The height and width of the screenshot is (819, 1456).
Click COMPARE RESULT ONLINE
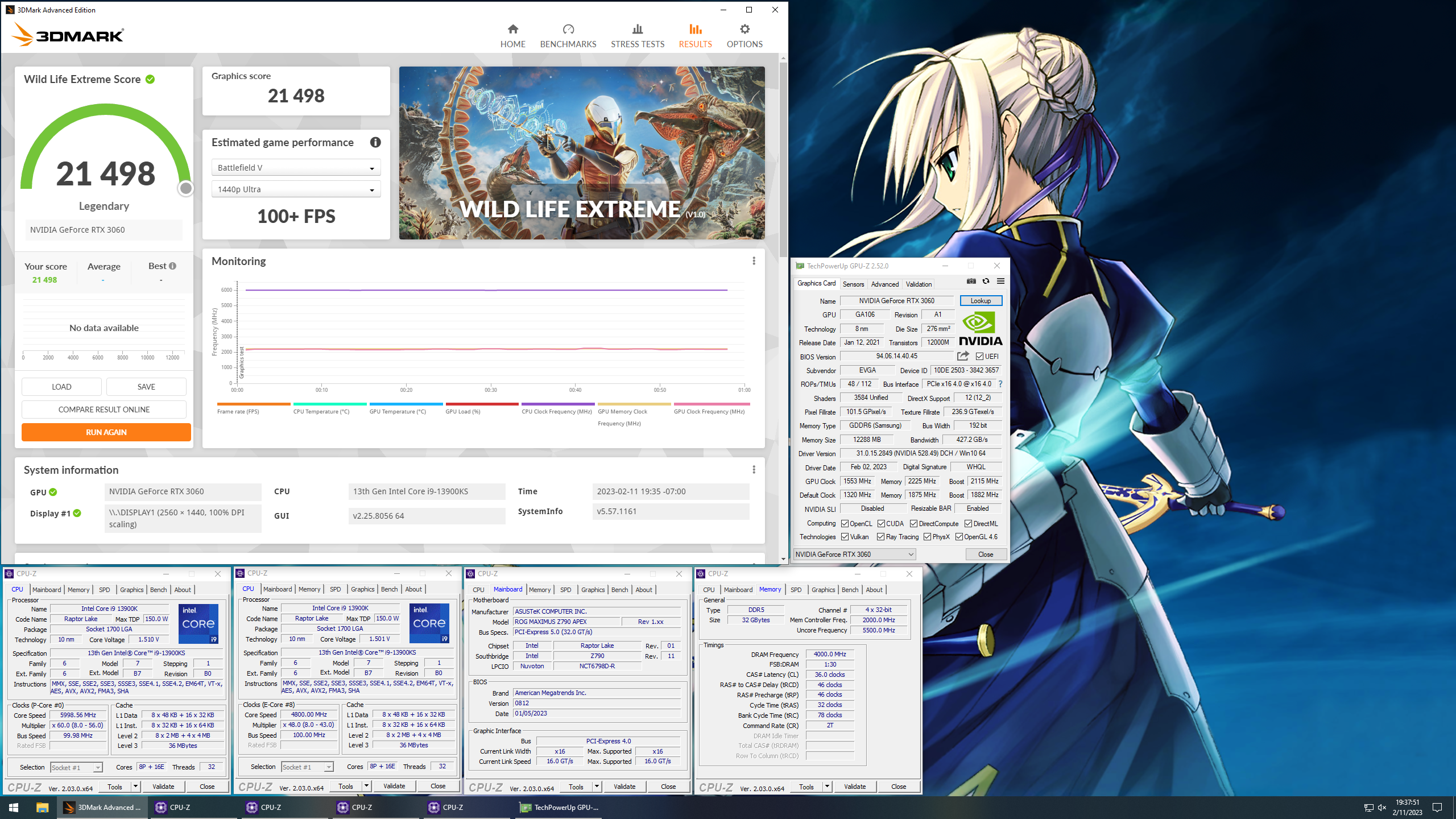tap(104, 409)
